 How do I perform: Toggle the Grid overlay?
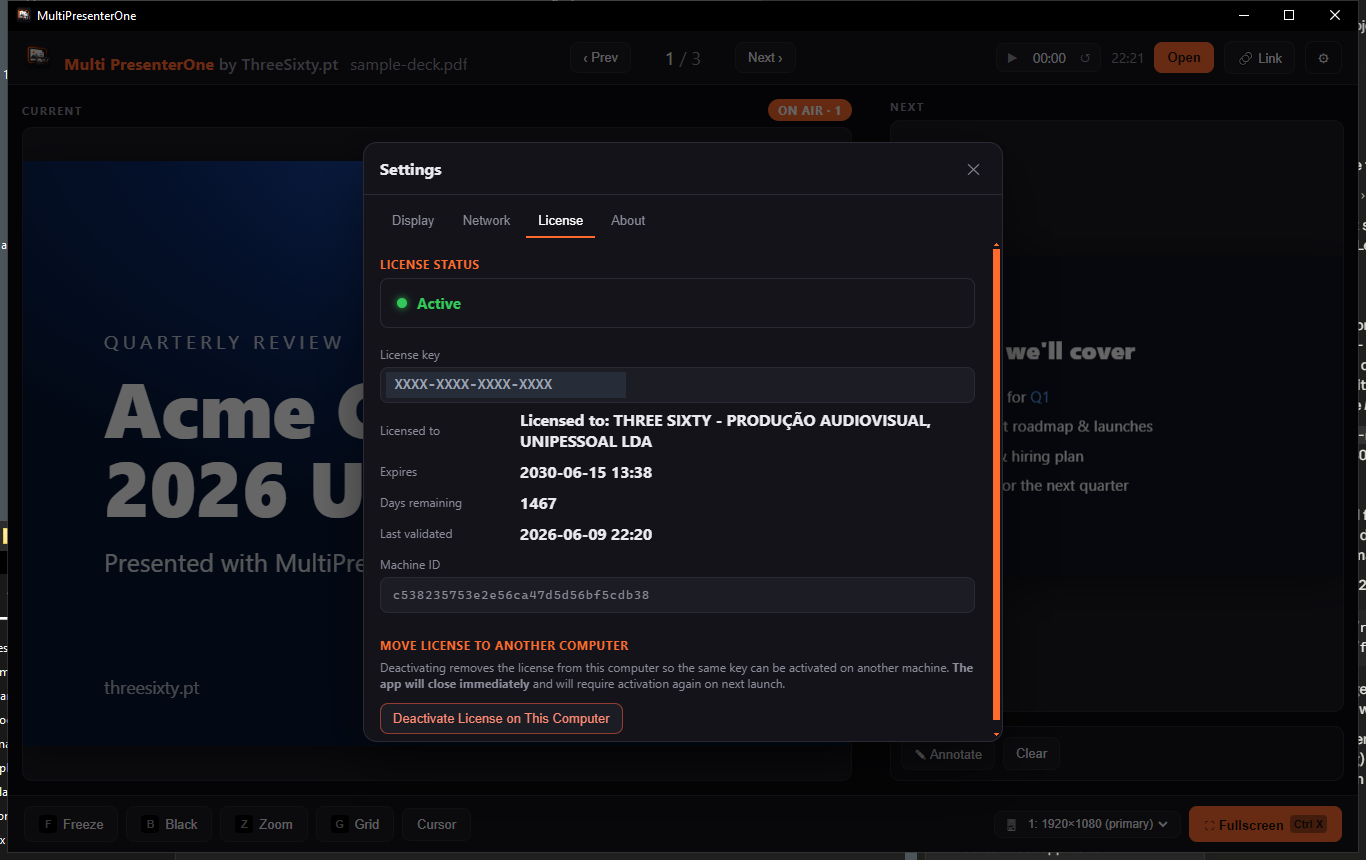pyautogui.click(x=355, y=824)
